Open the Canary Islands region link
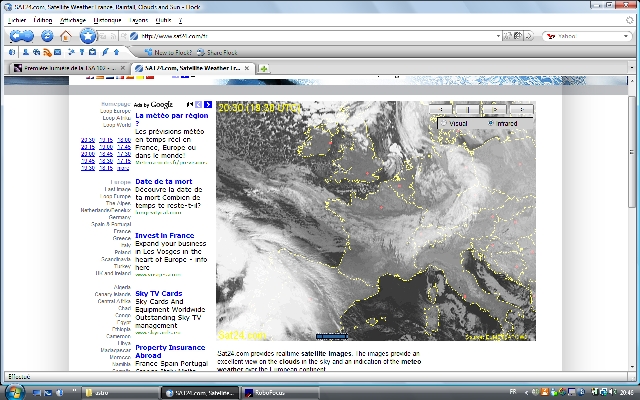This screenshot has height=400, width=640. [x=113, y=294]
